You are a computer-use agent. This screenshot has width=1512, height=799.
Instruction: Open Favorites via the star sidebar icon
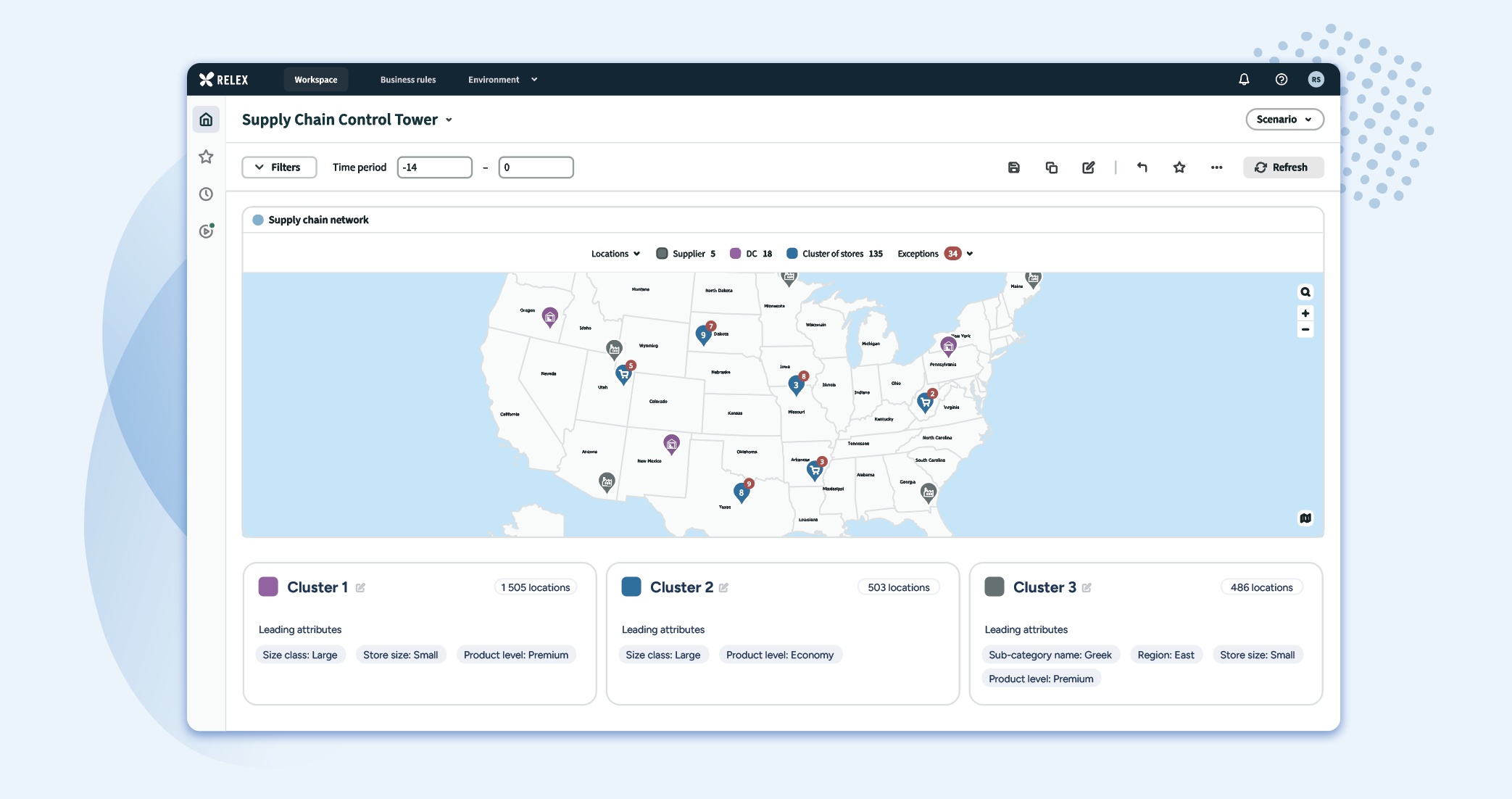pos(206,157)
